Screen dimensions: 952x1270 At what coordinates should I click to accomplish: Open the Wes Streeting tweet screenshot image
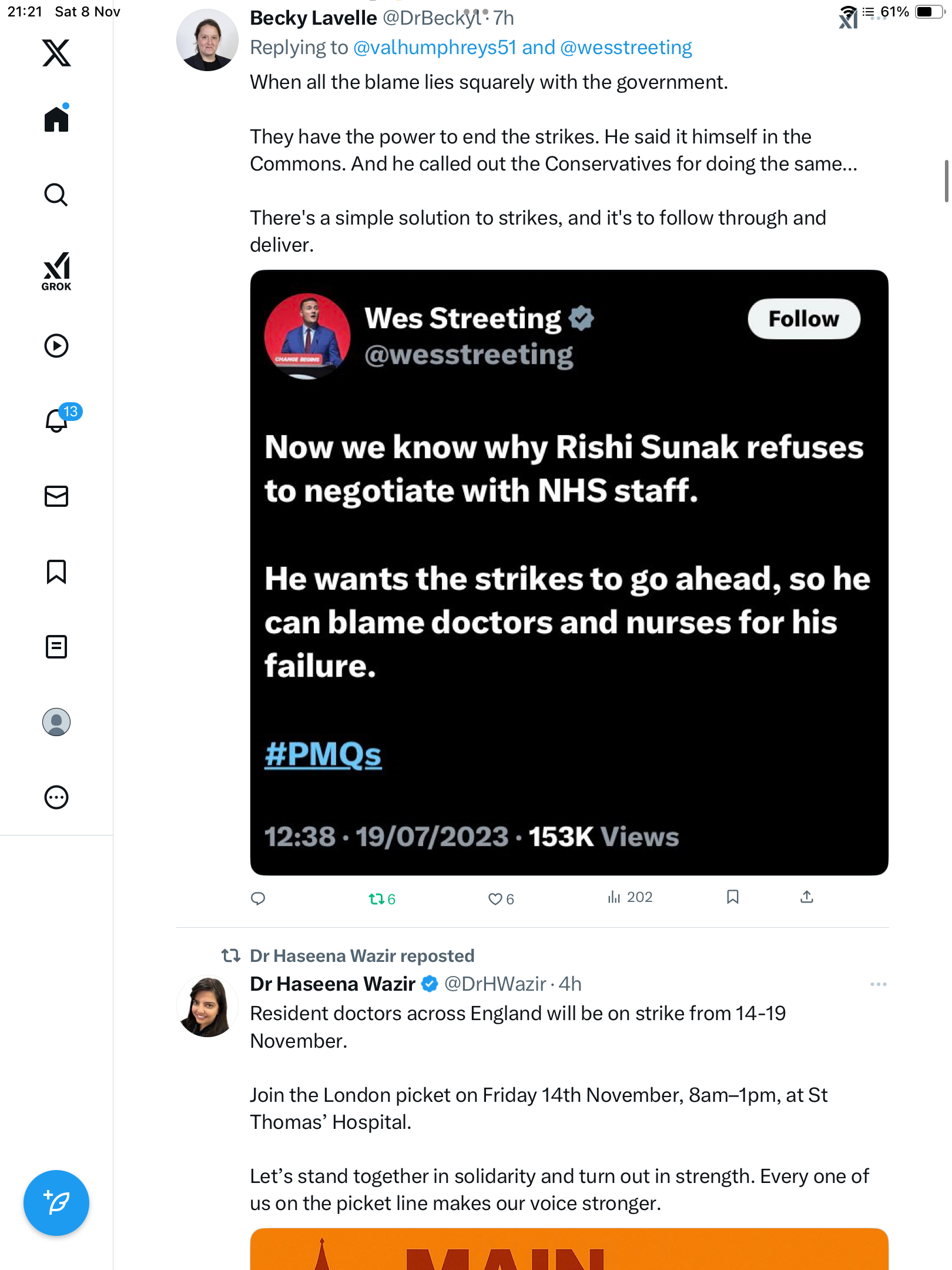coord(569,572)
